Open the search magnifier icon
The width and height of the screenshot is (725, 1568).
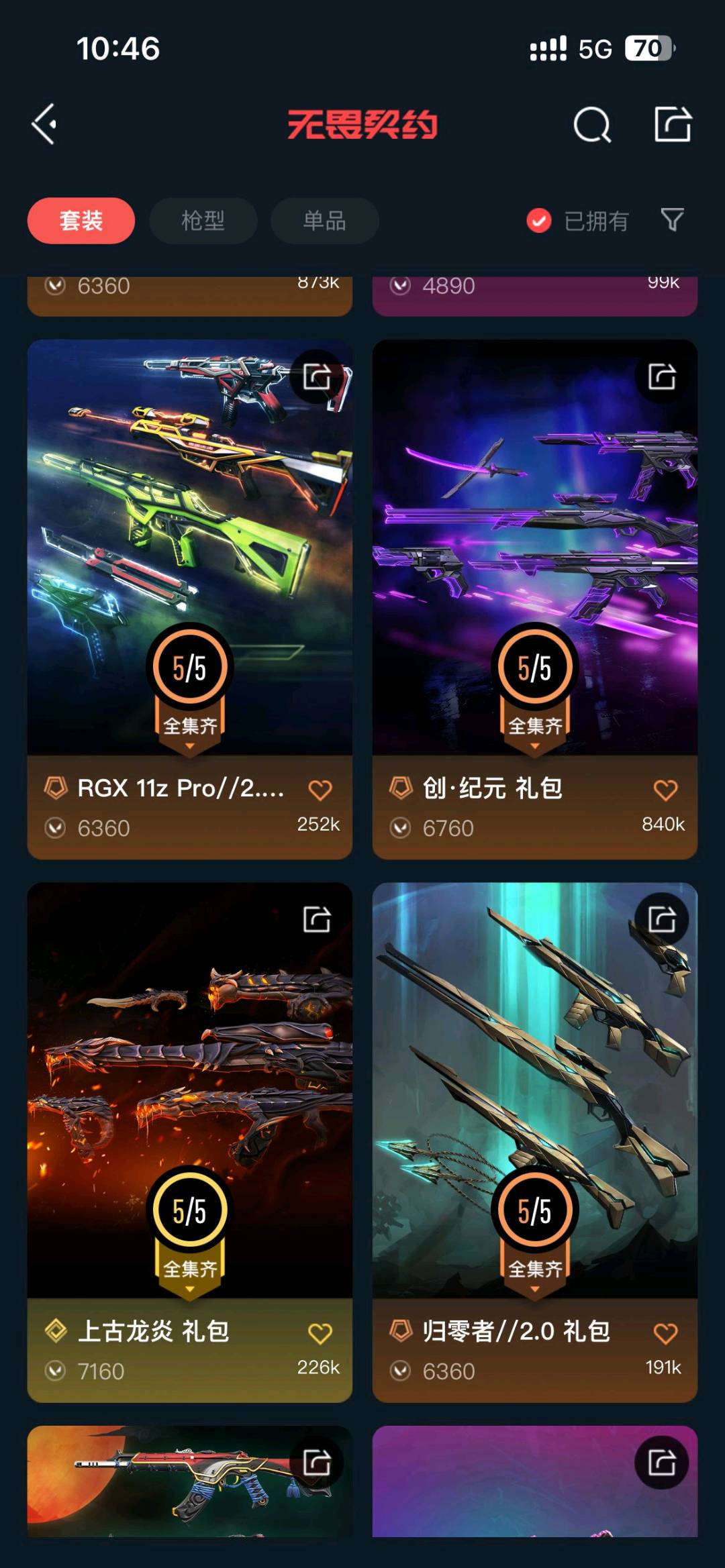[592, 125]
